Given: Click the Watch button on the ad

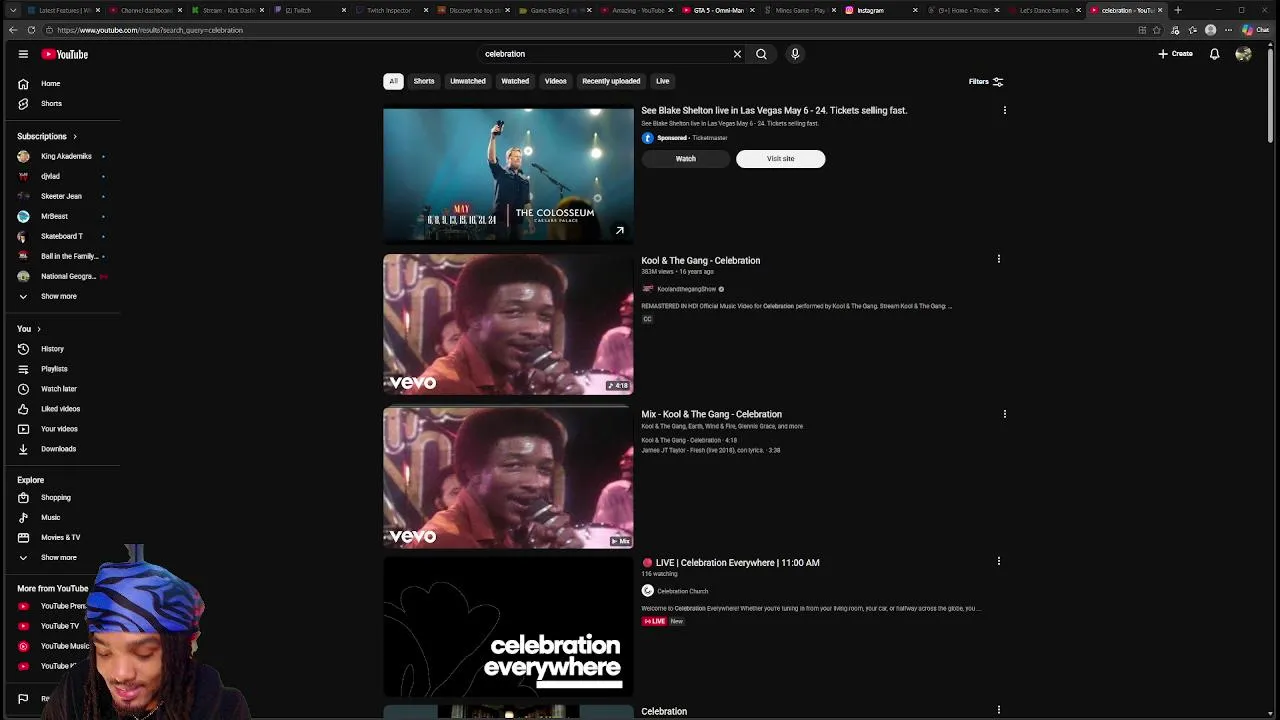Looking at the screenshot, I should (685, 159).
